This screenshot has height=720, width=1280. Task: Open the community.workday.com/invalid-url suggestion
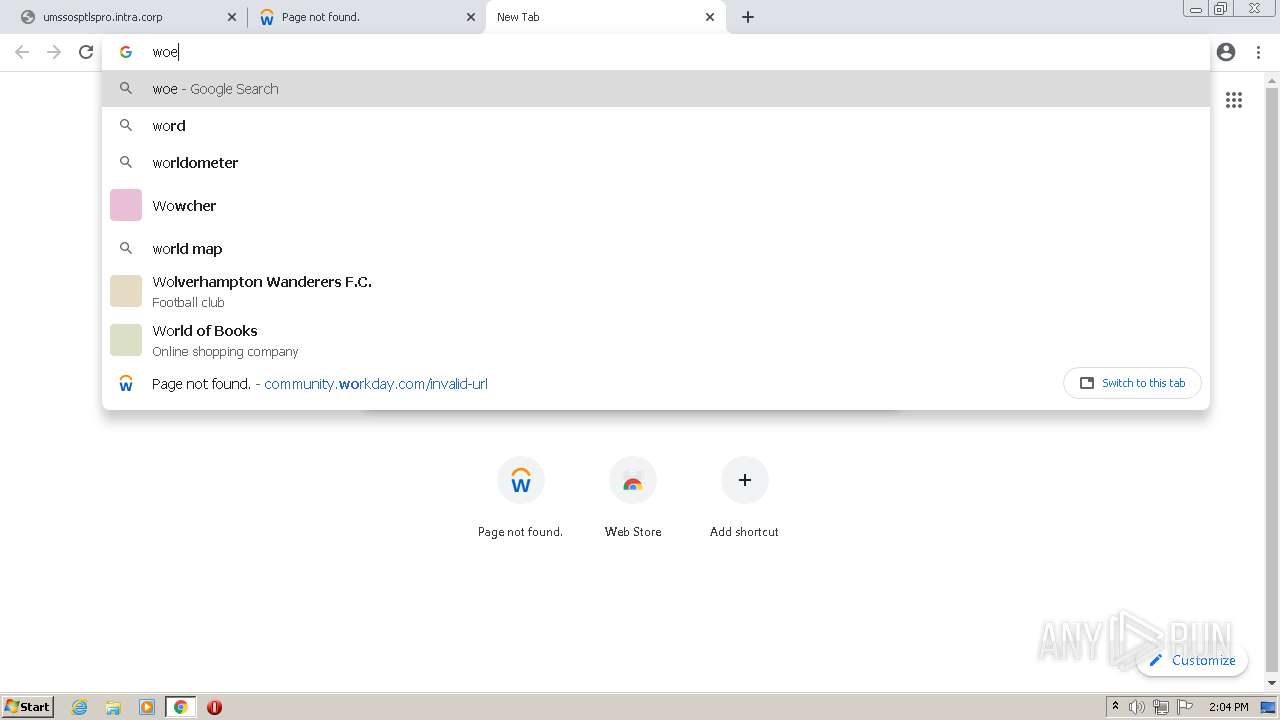coord(580,384)
